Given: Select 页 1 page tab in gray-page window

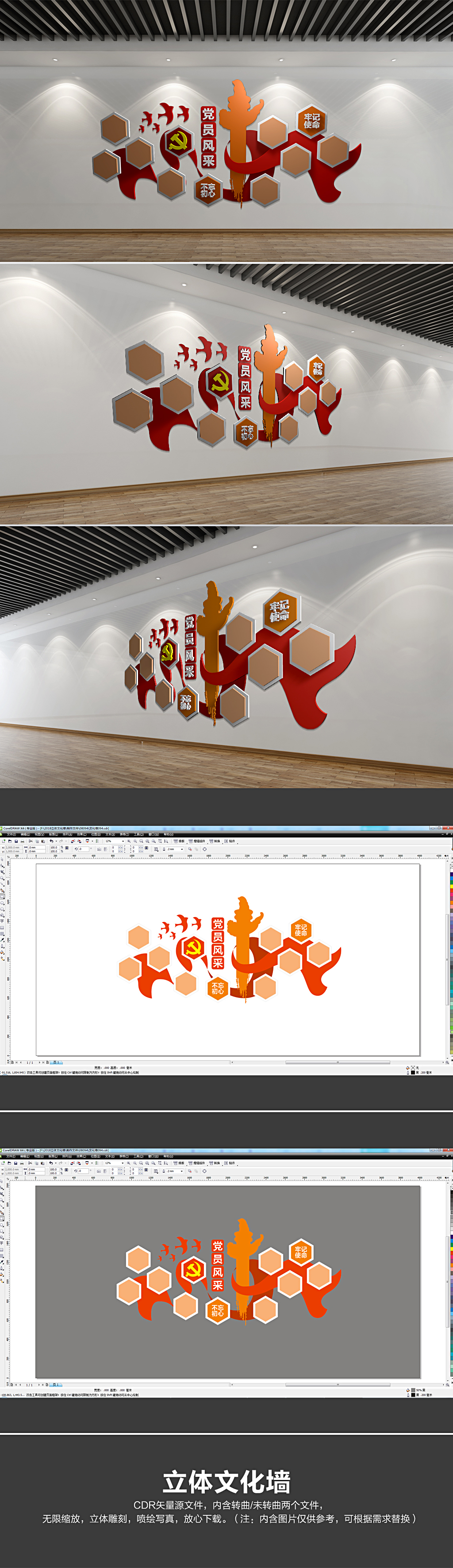Looking at the screenshot, I should point(55,1384).
